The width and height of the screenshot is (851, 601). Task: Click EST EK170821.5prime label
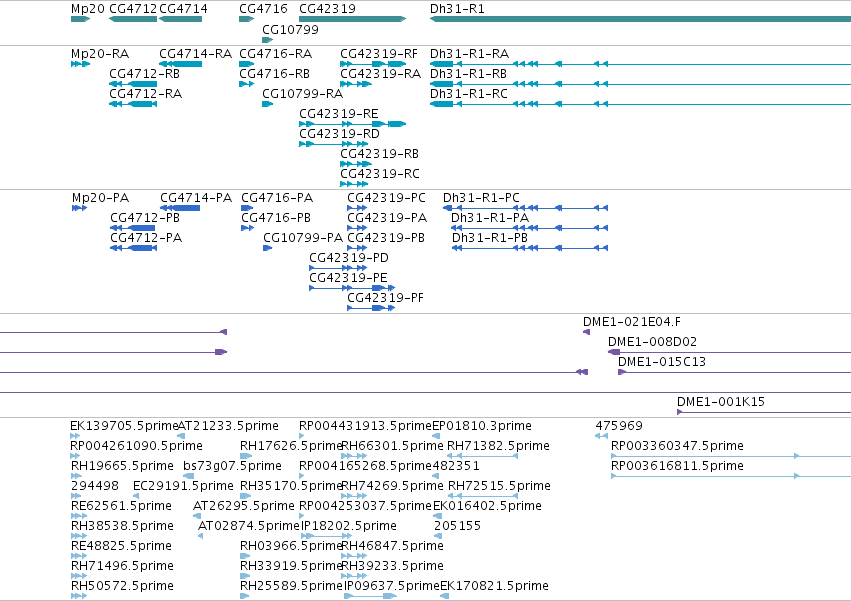point(494,586)
